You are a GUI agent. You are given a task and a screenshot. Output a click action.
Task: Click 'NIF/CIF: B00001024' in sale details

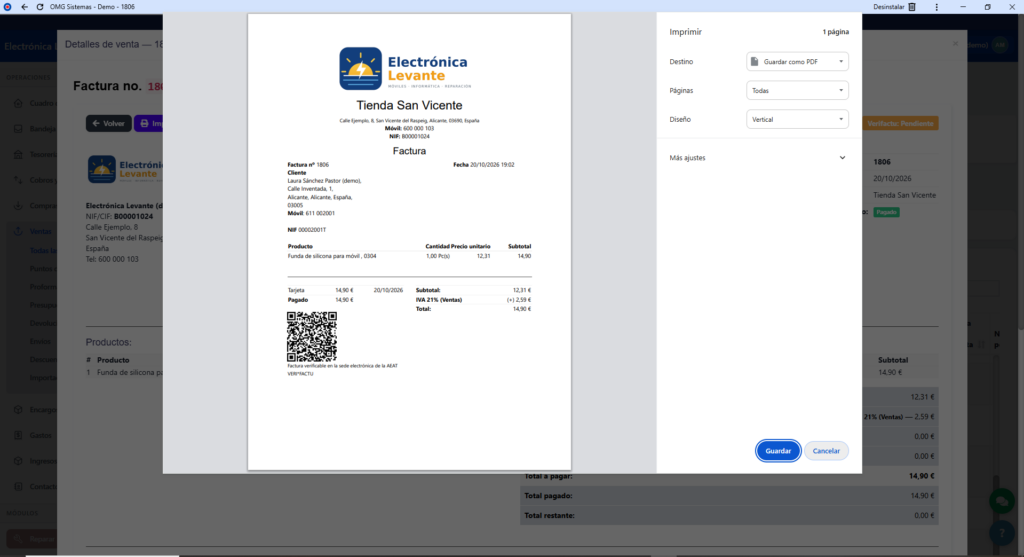pos(119,216)
